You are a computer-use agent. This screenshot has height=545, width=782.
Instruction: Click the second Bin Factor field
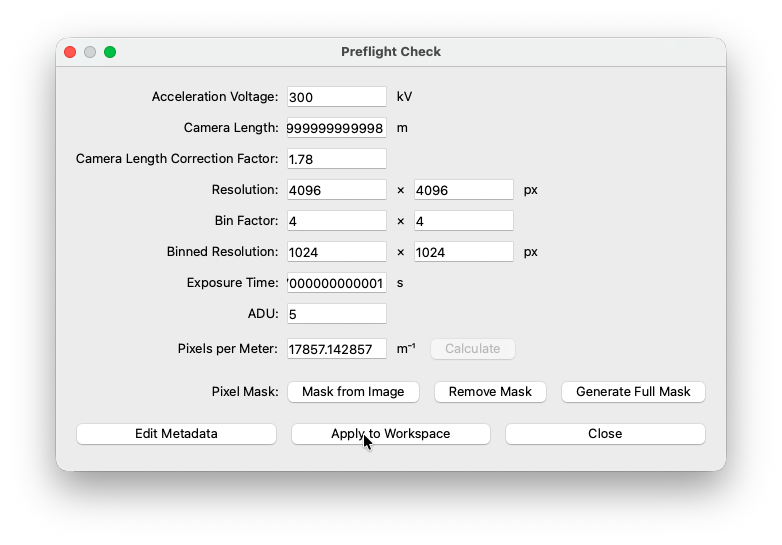[x=464, y=221]
